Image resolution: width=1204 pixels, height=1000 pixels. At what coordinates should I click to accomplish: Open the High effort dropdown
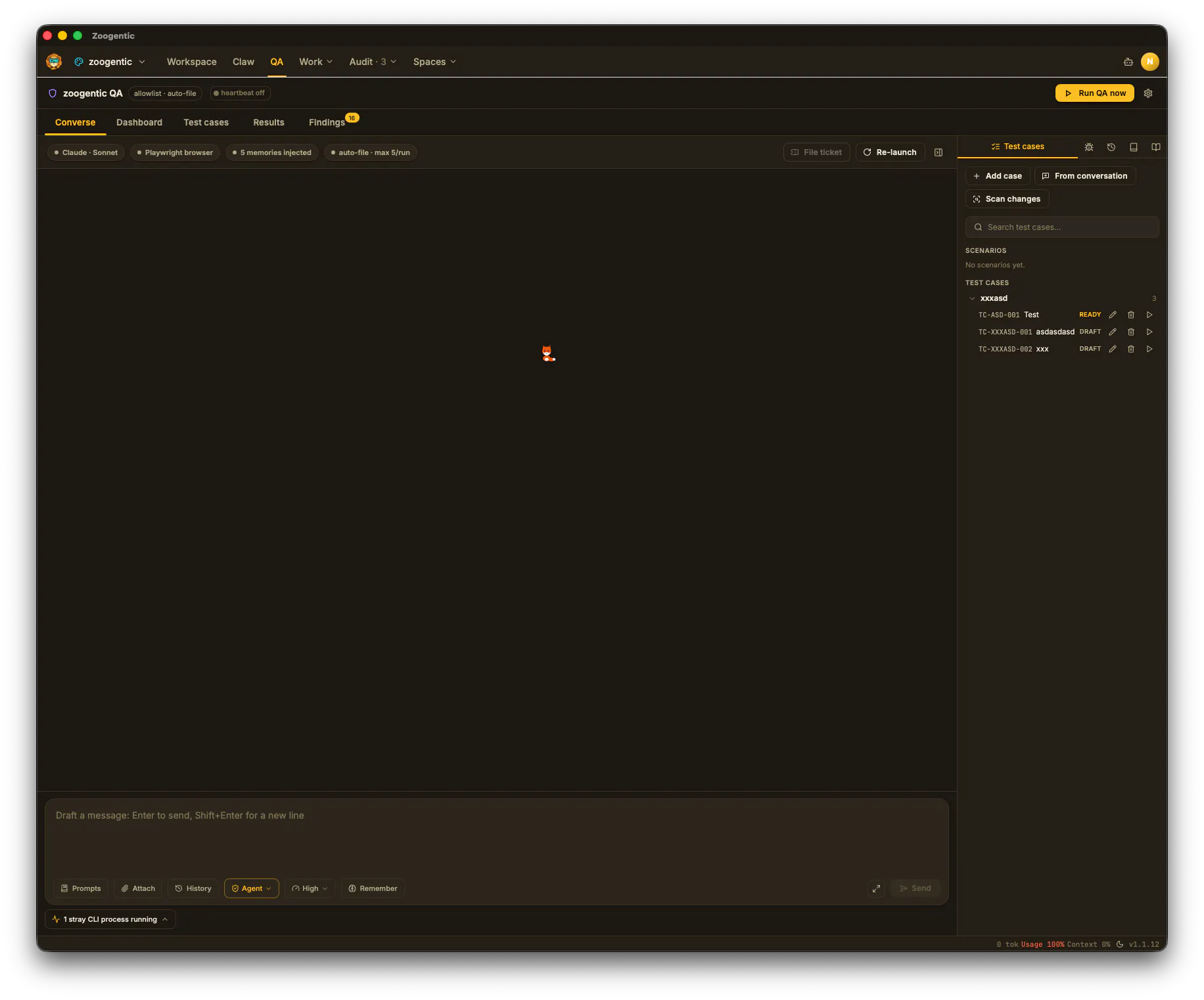coord(310,888)
